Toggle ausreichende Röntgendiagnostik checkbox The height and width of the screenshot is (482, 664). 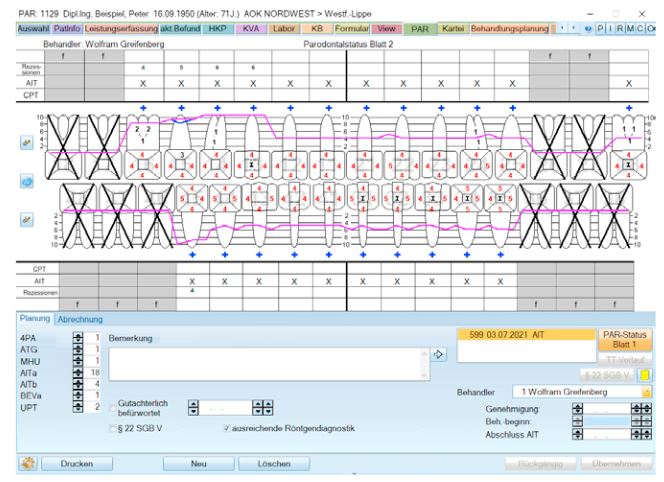click(x=227, y=429)
